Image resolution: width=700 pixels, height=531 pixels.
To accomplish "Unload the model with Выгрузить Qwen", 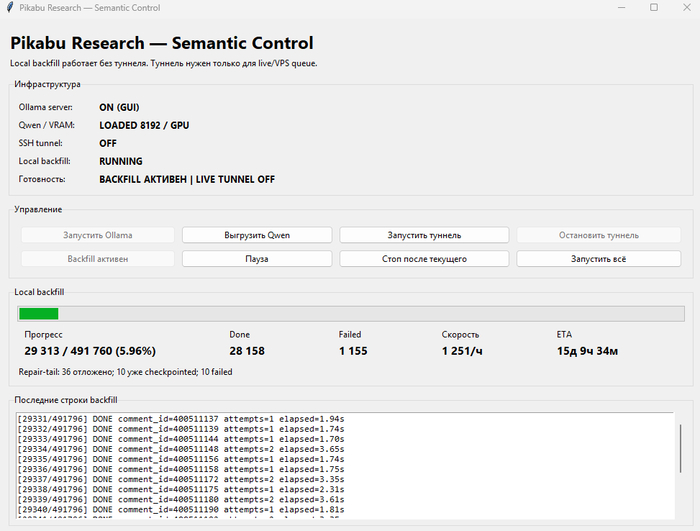I will tap(257, 235).
